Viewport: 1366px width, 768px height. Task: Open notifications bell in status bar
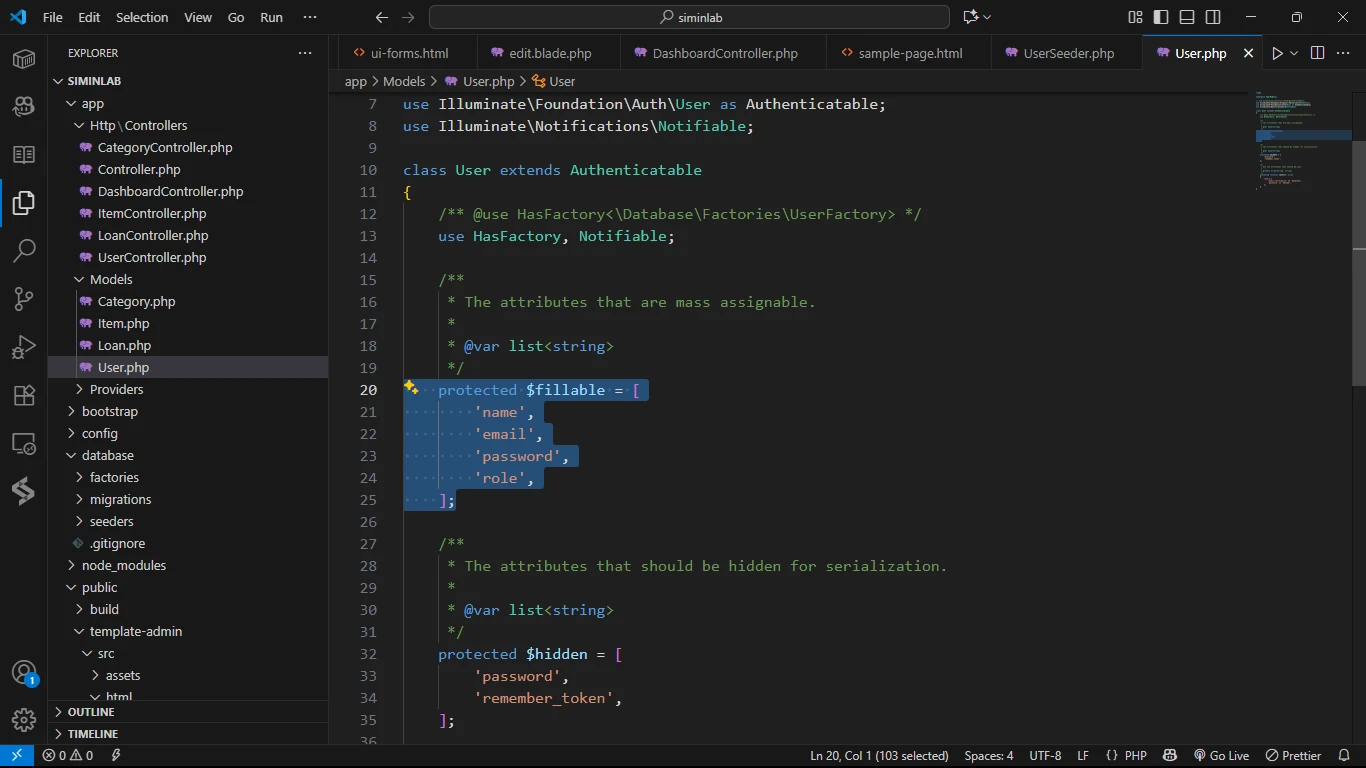click(1344, 755)
